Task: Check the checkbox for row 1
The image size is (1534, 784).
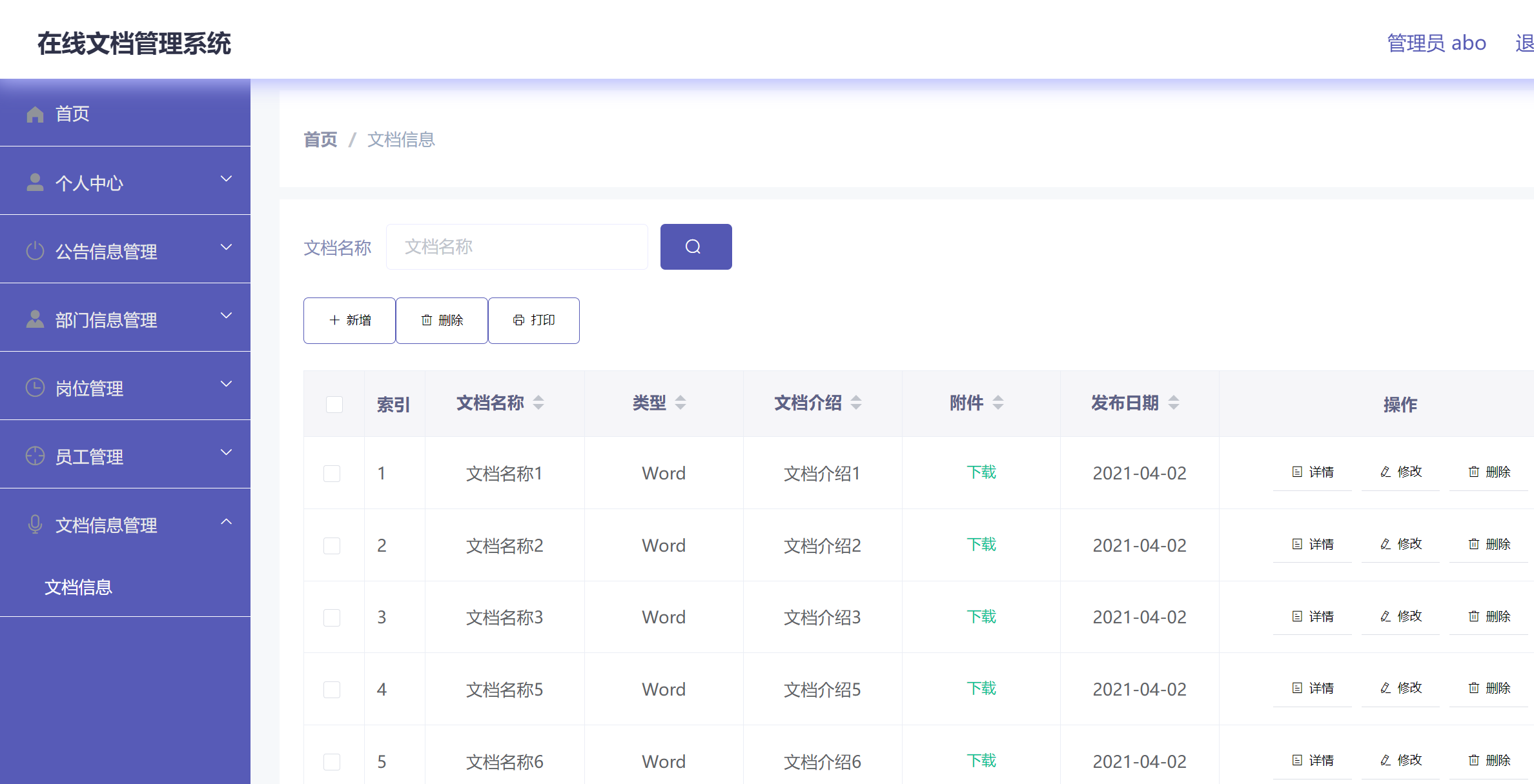Action: (x=332, y=473)
